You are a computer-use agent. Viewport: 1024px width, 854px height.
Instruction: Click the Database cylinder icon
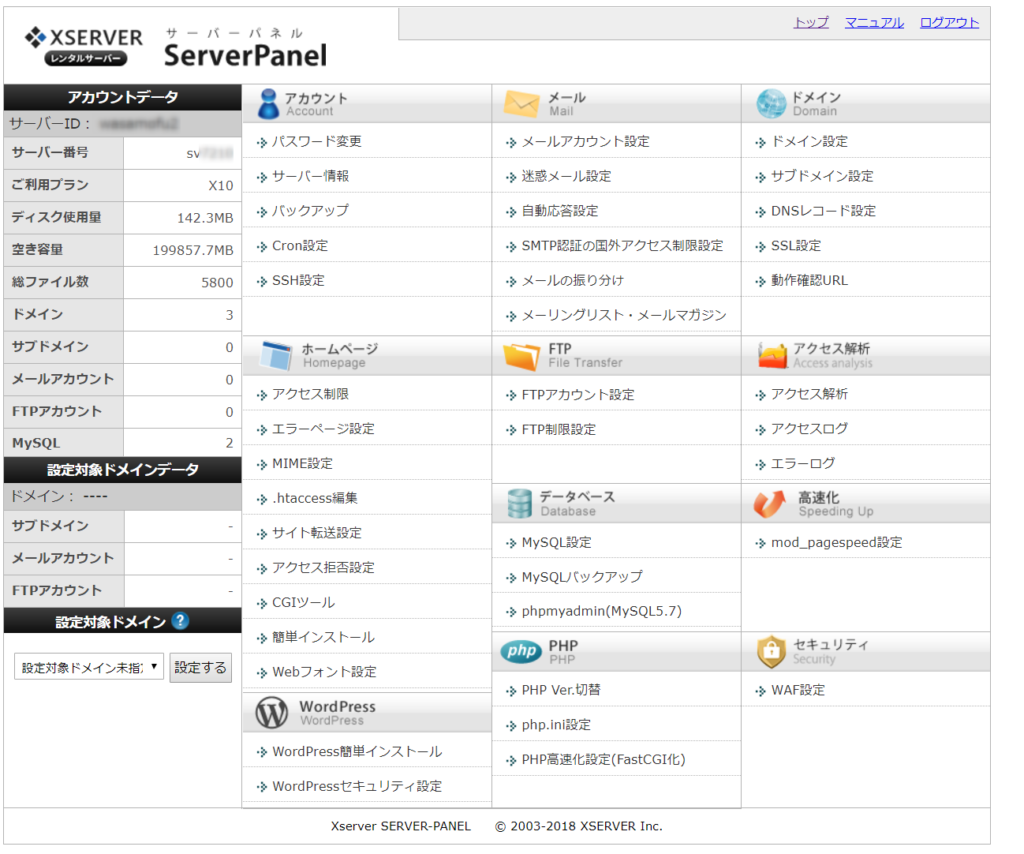520,503
